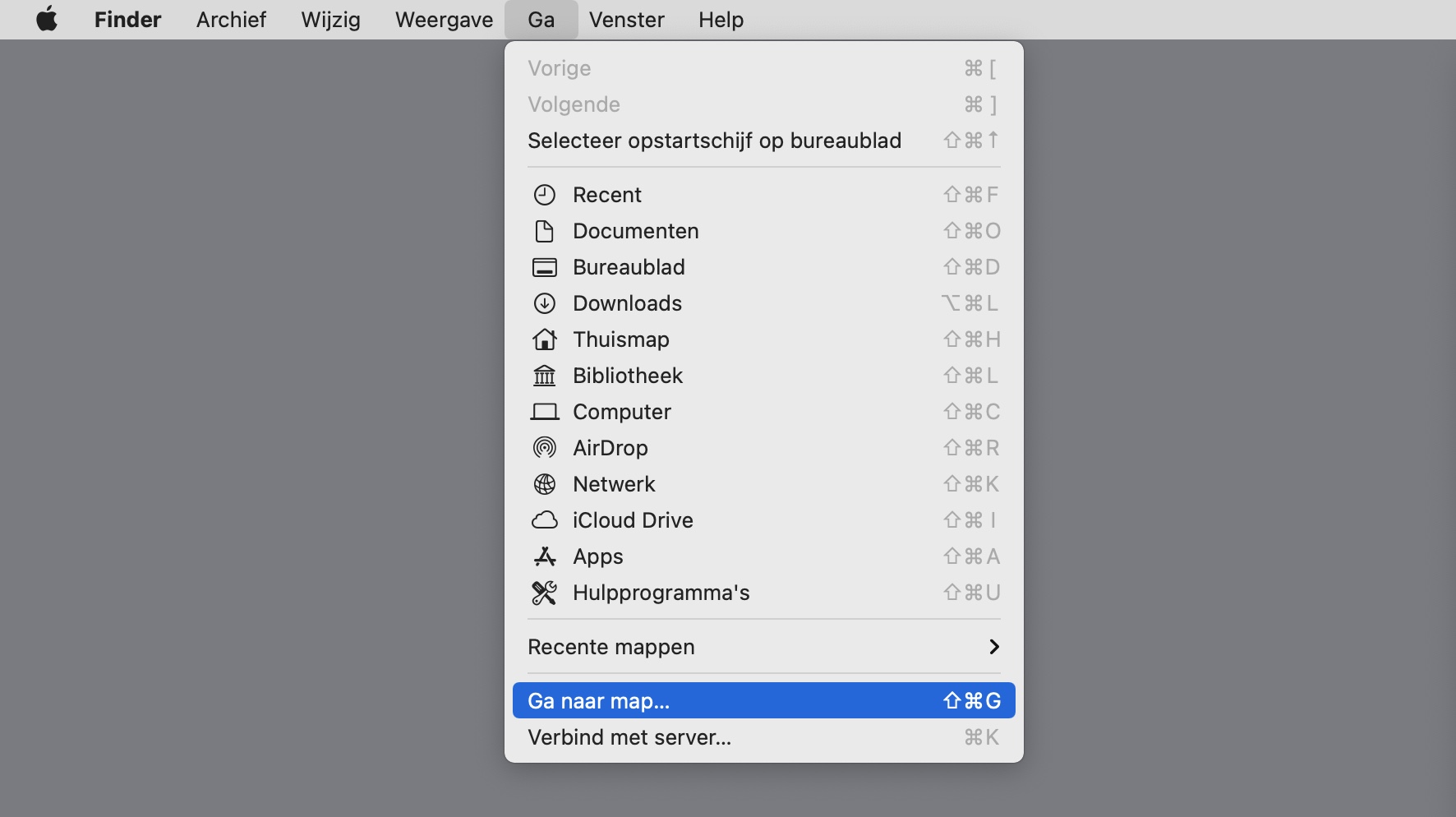Open the Recente mappen entry
The width and height of the screenshot is (1456, 817).
tap(764, 647)
